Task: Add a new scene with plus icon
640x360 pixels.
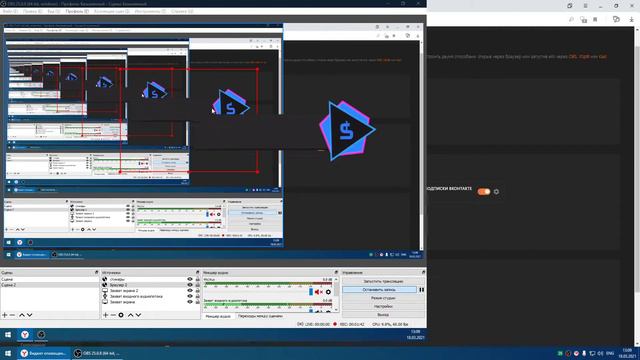Action: click(5, 315)
